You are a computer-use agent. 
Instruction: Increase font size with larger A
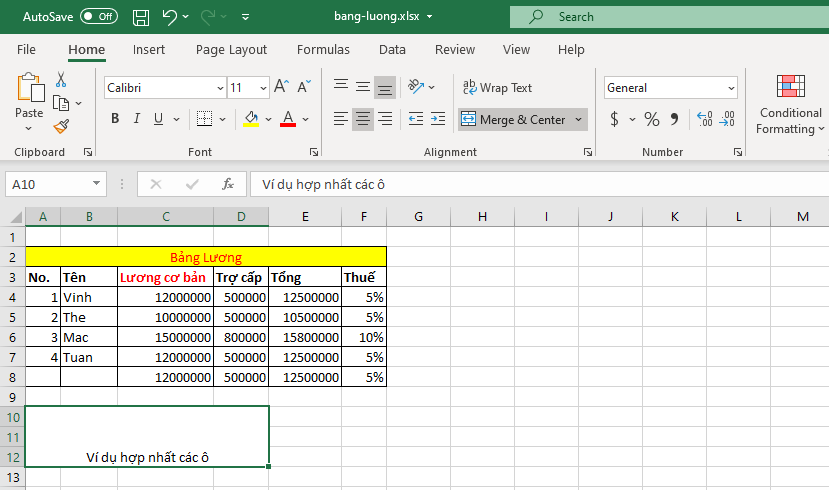pyautogui.click(x=281, y=87)
